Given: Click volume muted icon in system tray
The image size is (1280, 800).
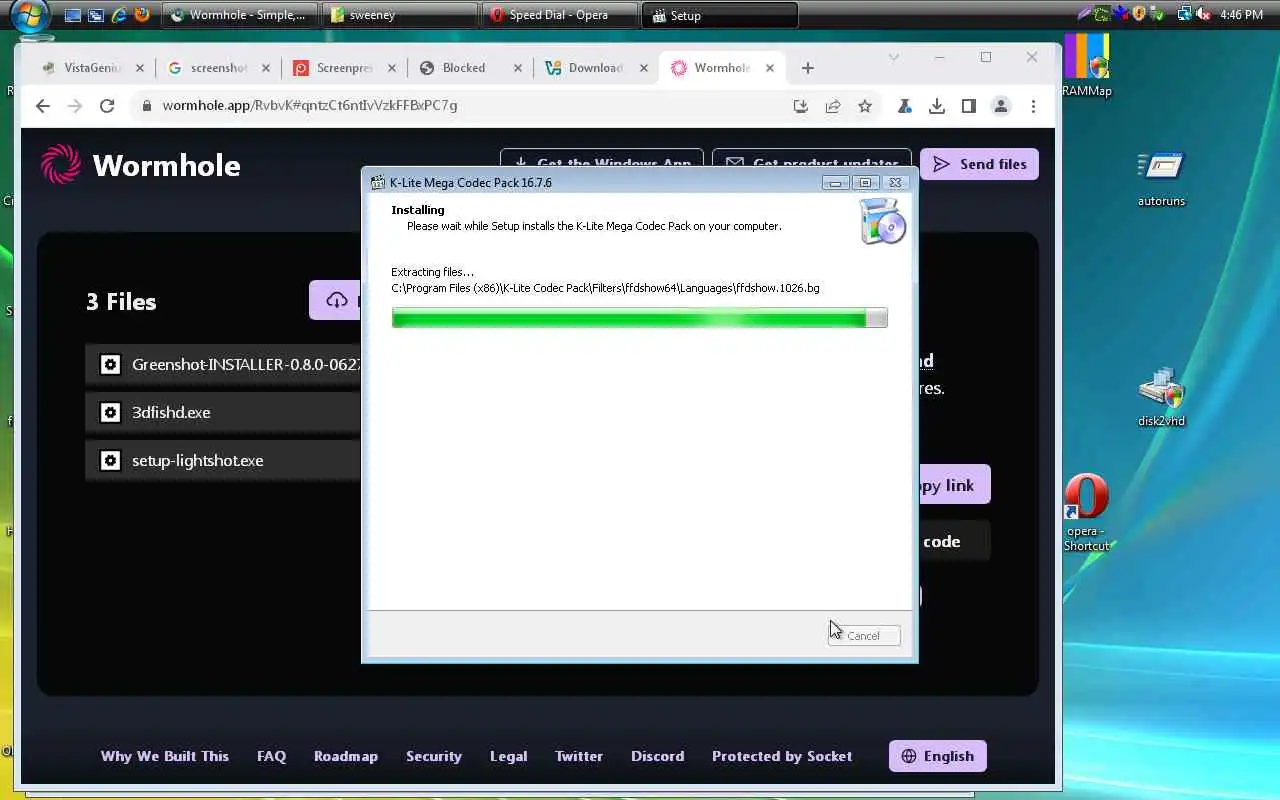Looking at the screenshot, I should click(x=1203, y=14).
